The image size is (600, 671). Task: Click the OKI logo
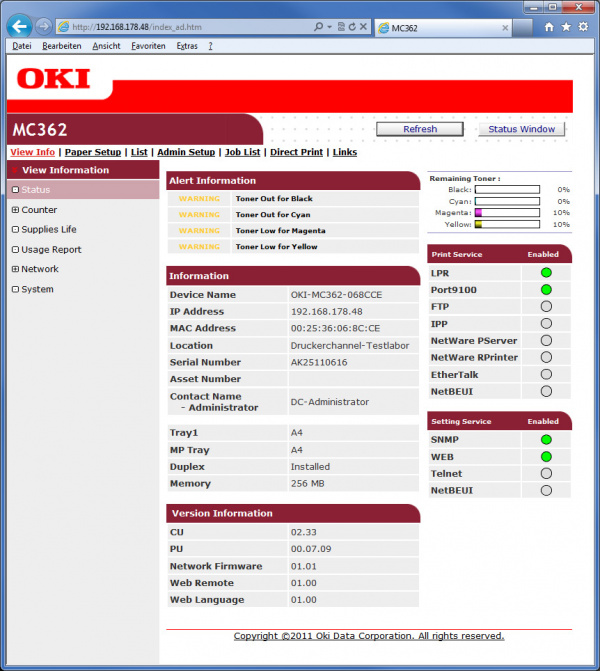(54, 78)
